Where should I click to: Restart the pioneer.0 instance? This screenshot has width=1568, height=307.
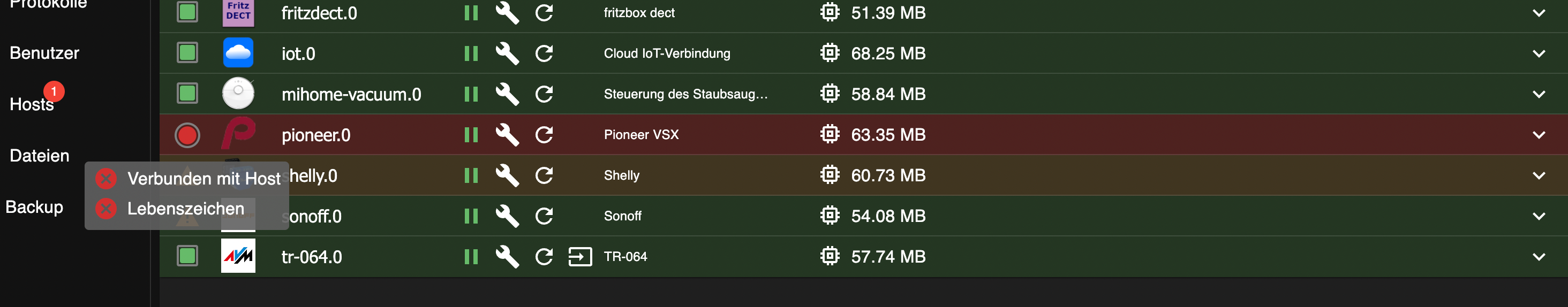(x=544, y=135)
